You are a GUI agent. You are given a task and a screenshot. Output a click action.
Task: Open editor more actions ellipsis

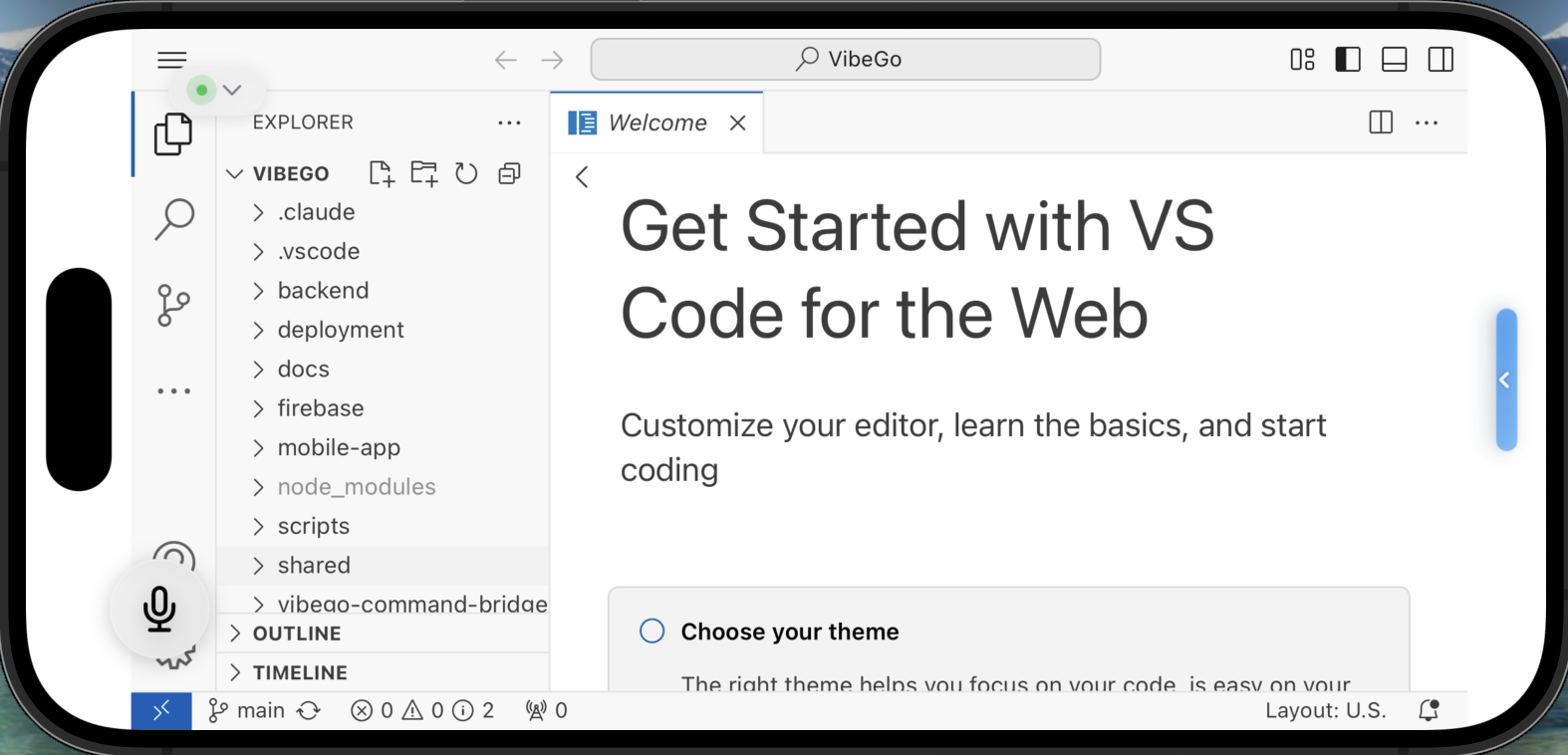(1427, 123)
